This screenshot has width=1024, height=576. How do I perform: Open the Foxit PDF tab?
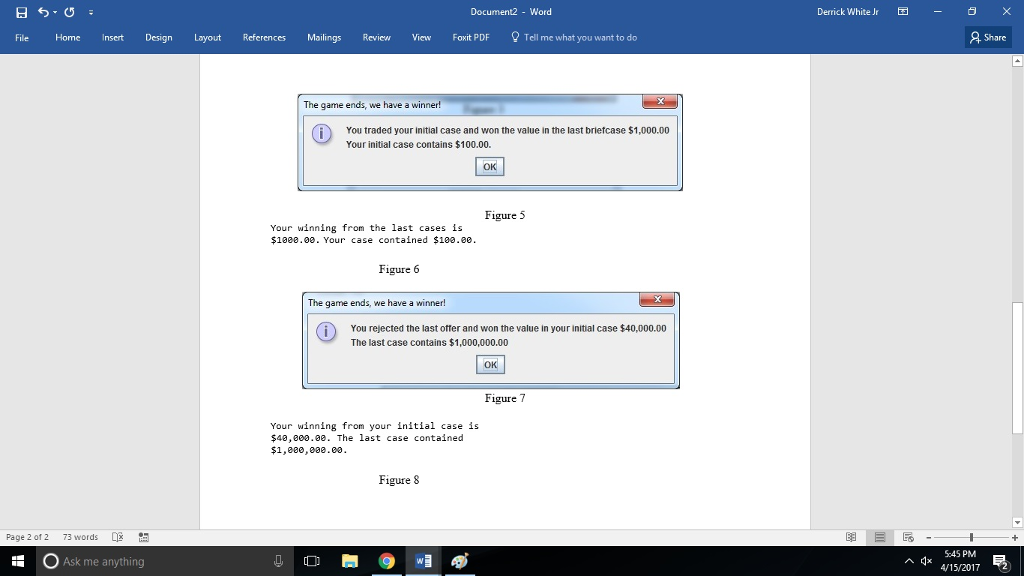pos(470,37)
